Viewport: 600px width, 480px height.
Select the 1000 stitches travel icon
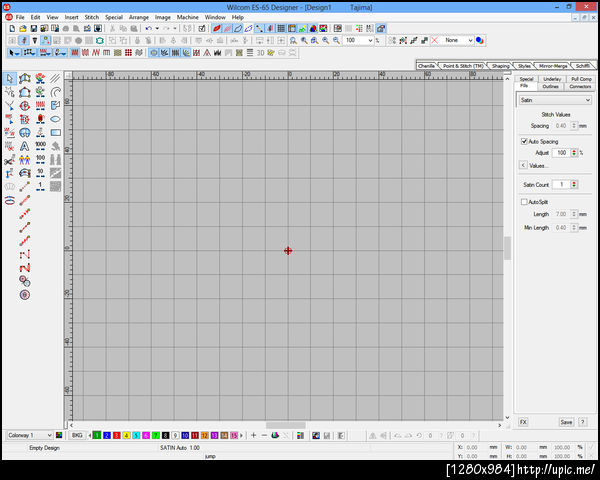pos(40,146)
